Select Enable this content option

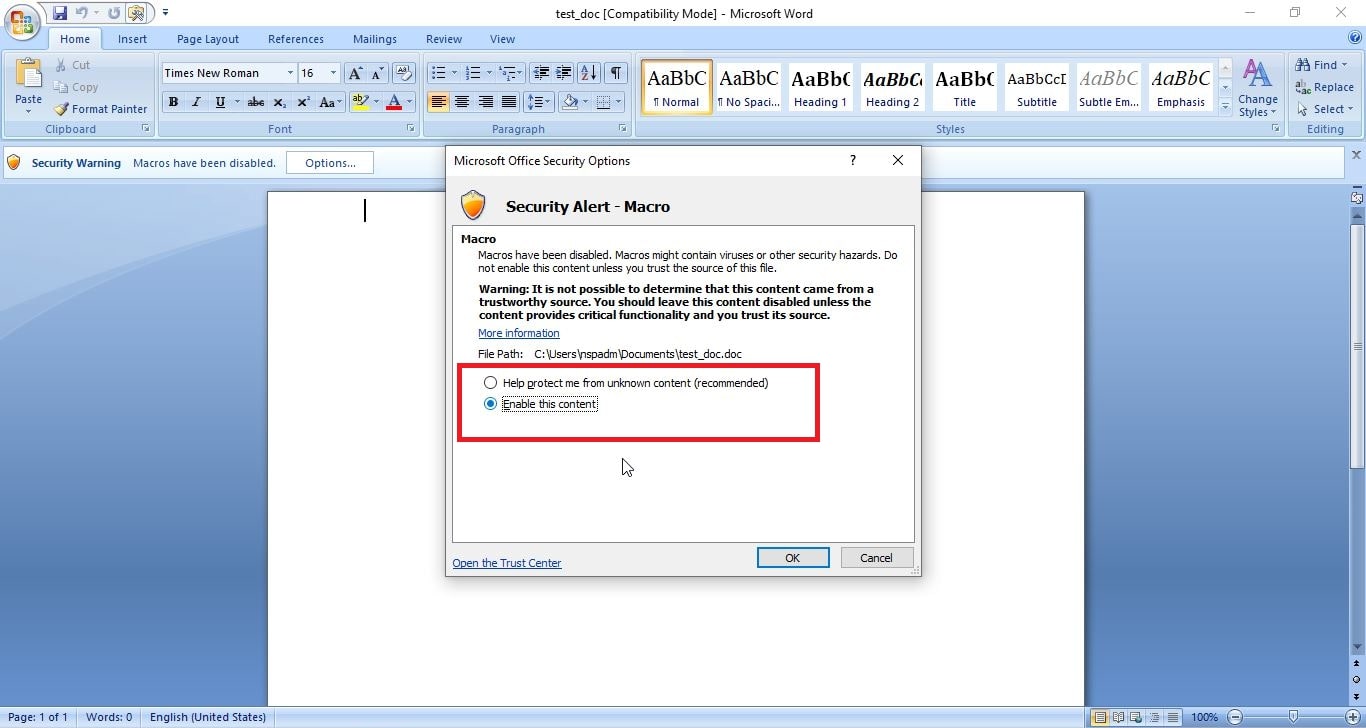coord(540,404)
